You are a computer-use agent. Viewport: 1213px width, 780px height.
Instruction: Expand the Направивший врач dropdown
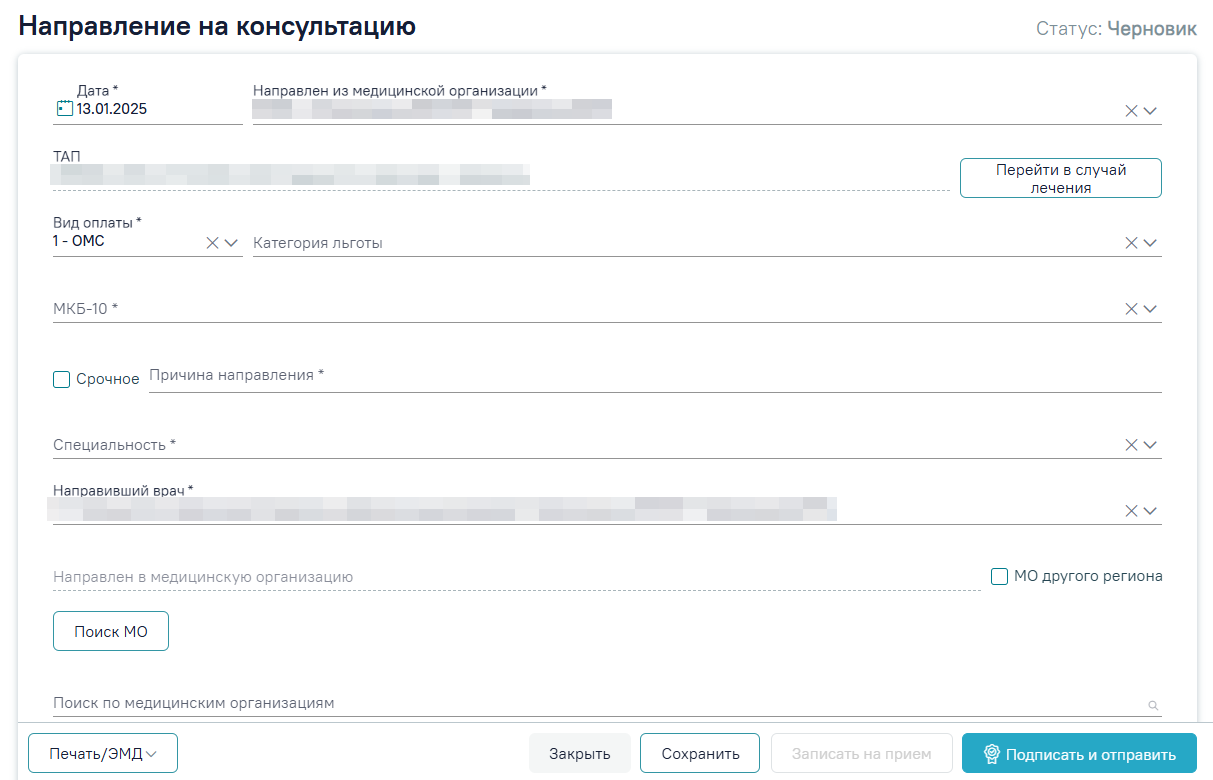pyautogui.click(x=1150, y=511)
